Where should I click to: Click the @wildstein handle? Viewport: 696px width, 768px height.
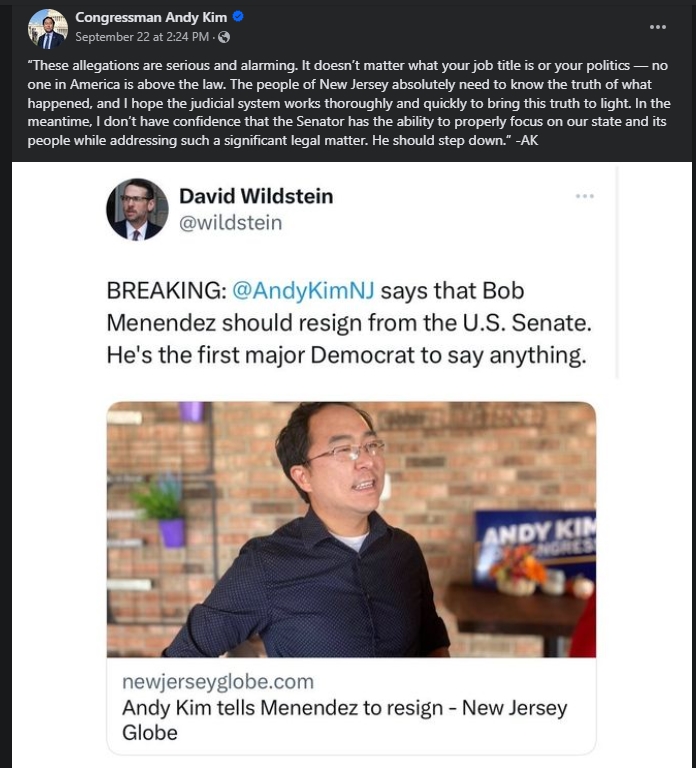click(231, 223)
